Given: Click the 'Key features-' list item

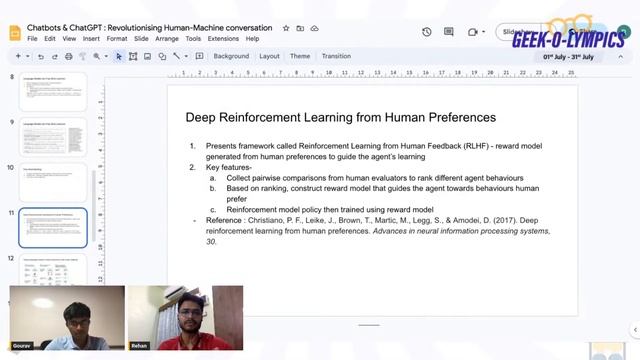Looking at the screenshot, I should [x=229, y=167].
